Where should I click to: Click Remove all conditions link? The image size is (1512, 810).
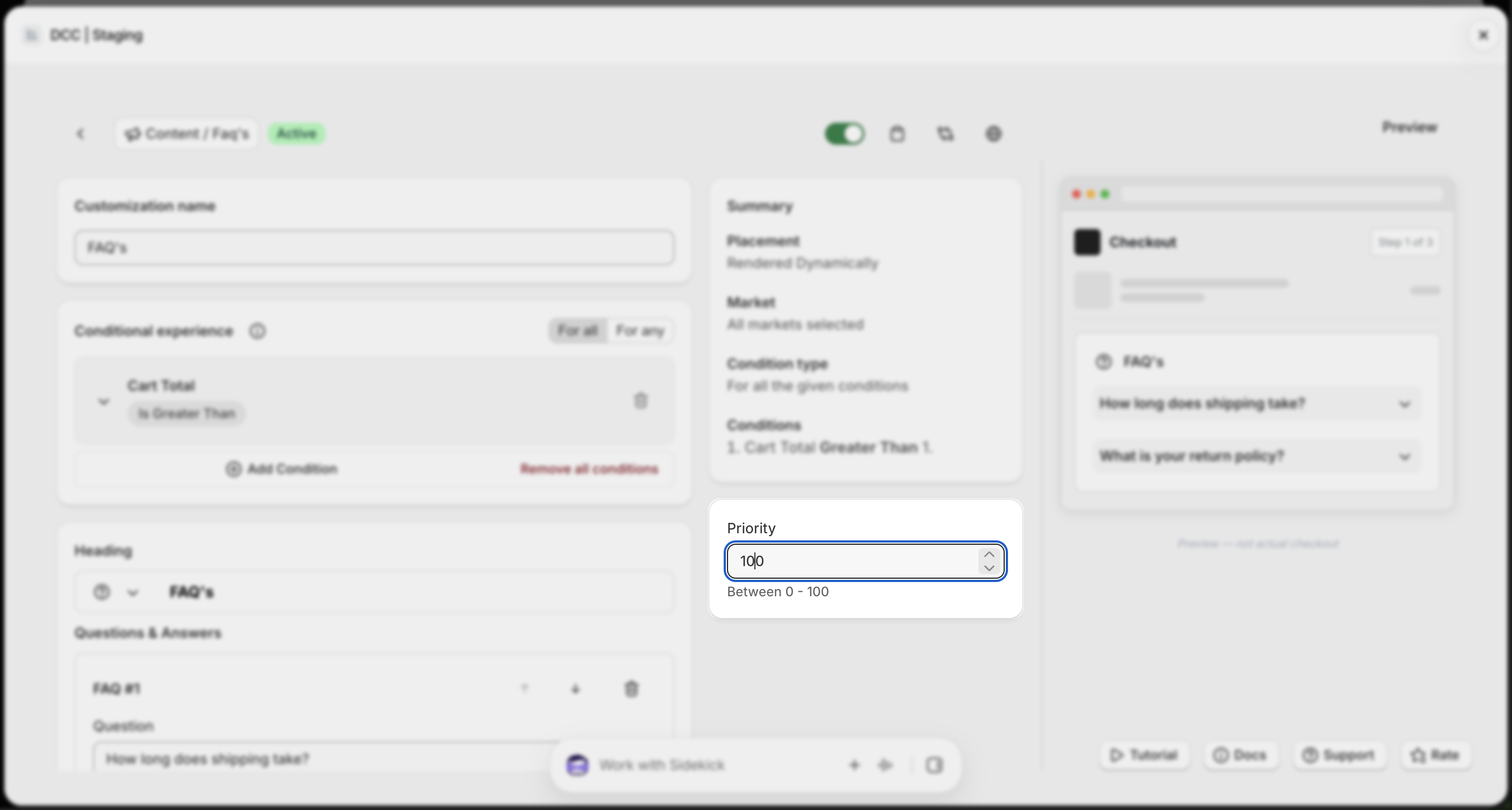click(589, 469)
